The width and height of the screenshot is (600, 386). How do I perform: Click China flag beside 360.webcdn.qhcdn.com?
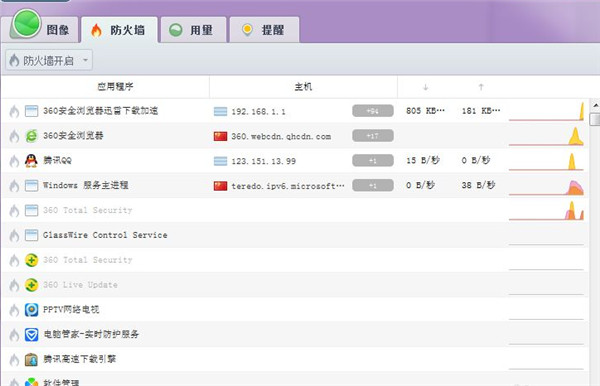220,136
